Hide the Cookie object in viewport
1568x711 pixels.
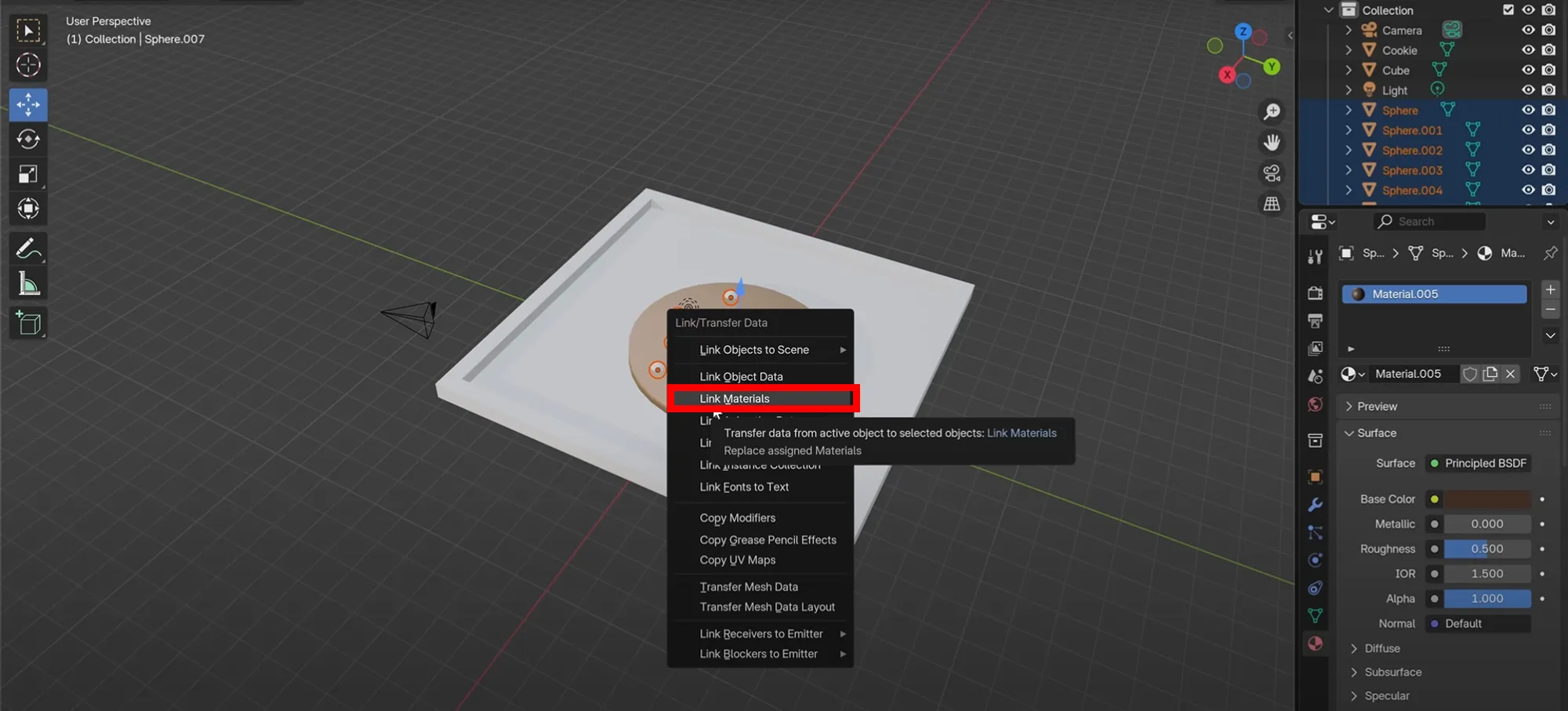pos(1528,50)
